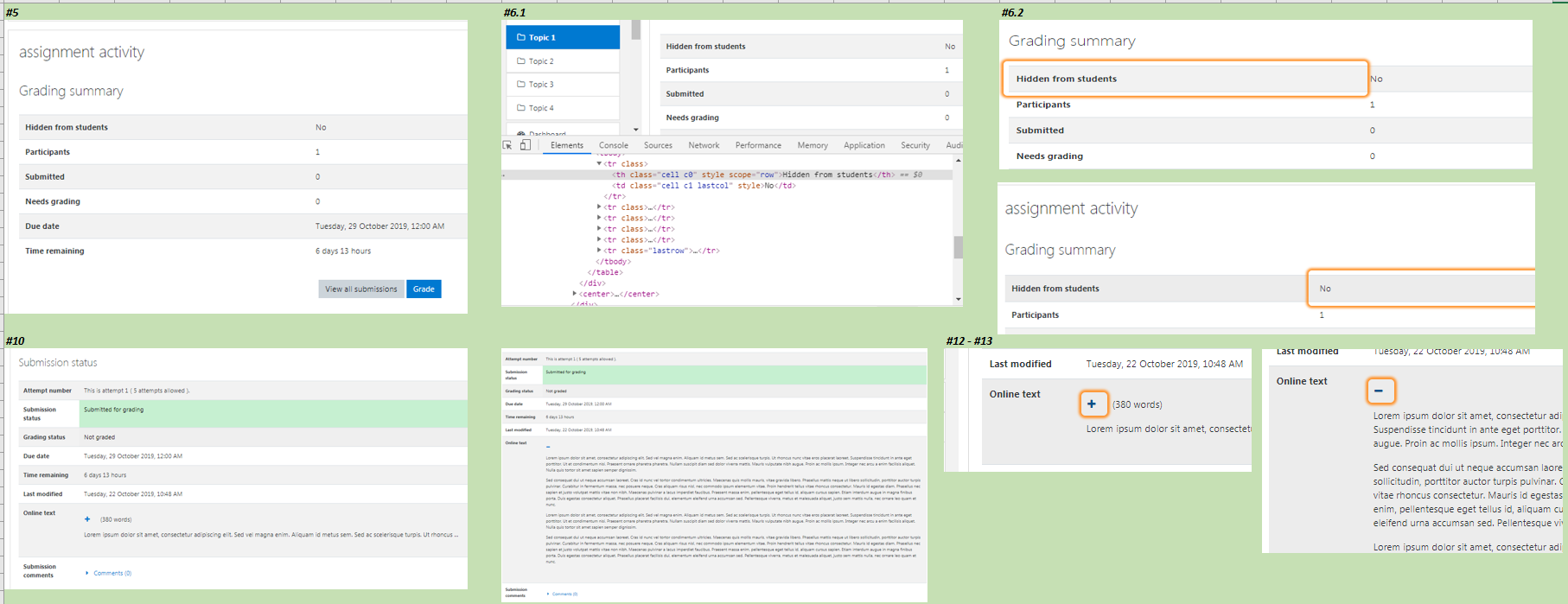Switch to the Elements tab in DevTools

pos(567,145)
